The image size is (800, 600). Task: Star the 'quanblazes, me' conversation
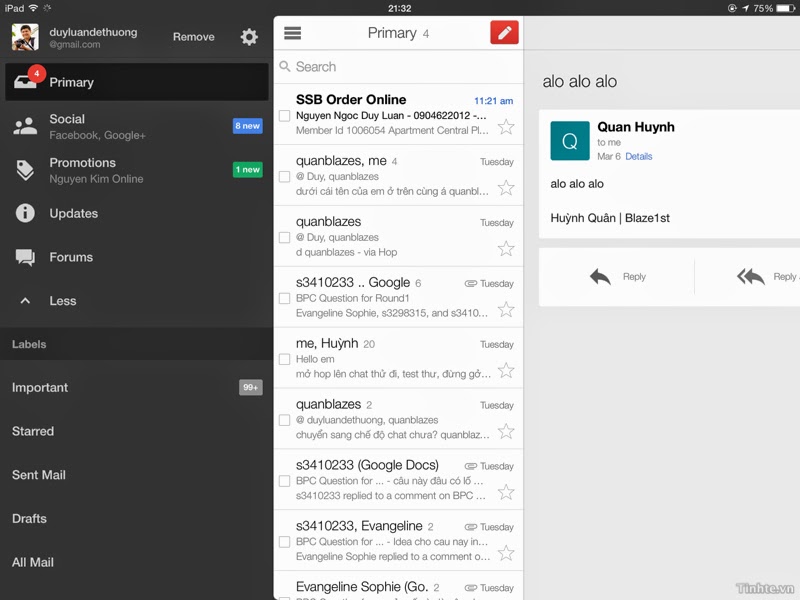click(x=506, y=188)
